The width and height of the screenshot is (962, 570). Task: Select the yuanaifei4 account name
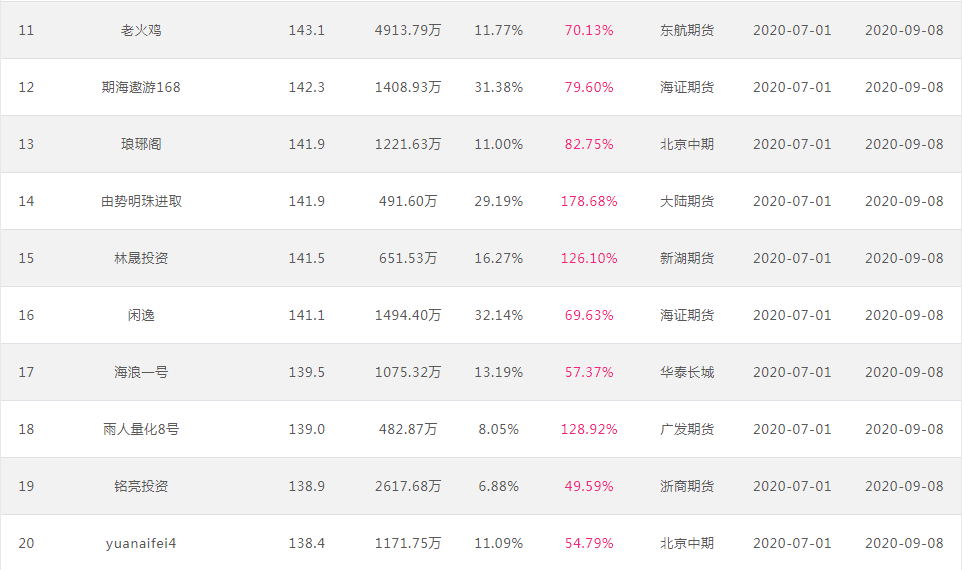[140, 544]
